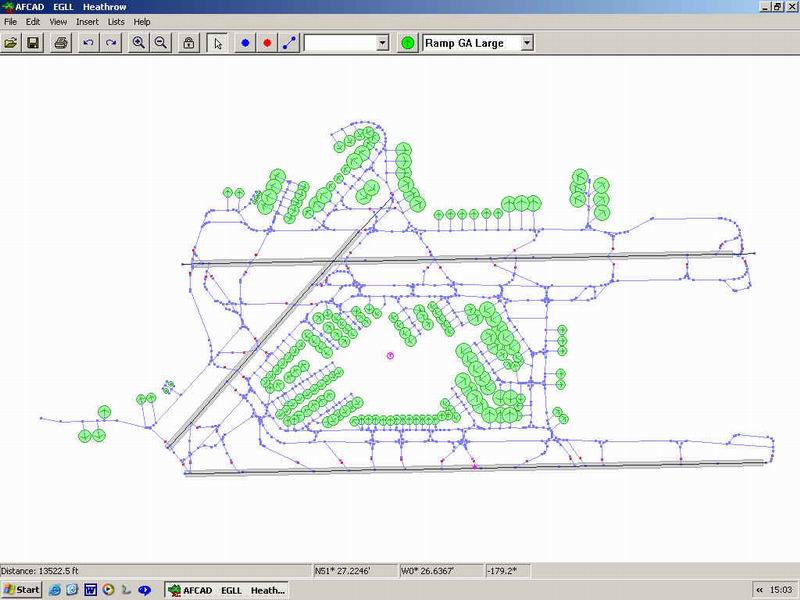The height and width of the screenshot is (600, 800).
Task: Open the Lists menu
Action: point(116,21)
